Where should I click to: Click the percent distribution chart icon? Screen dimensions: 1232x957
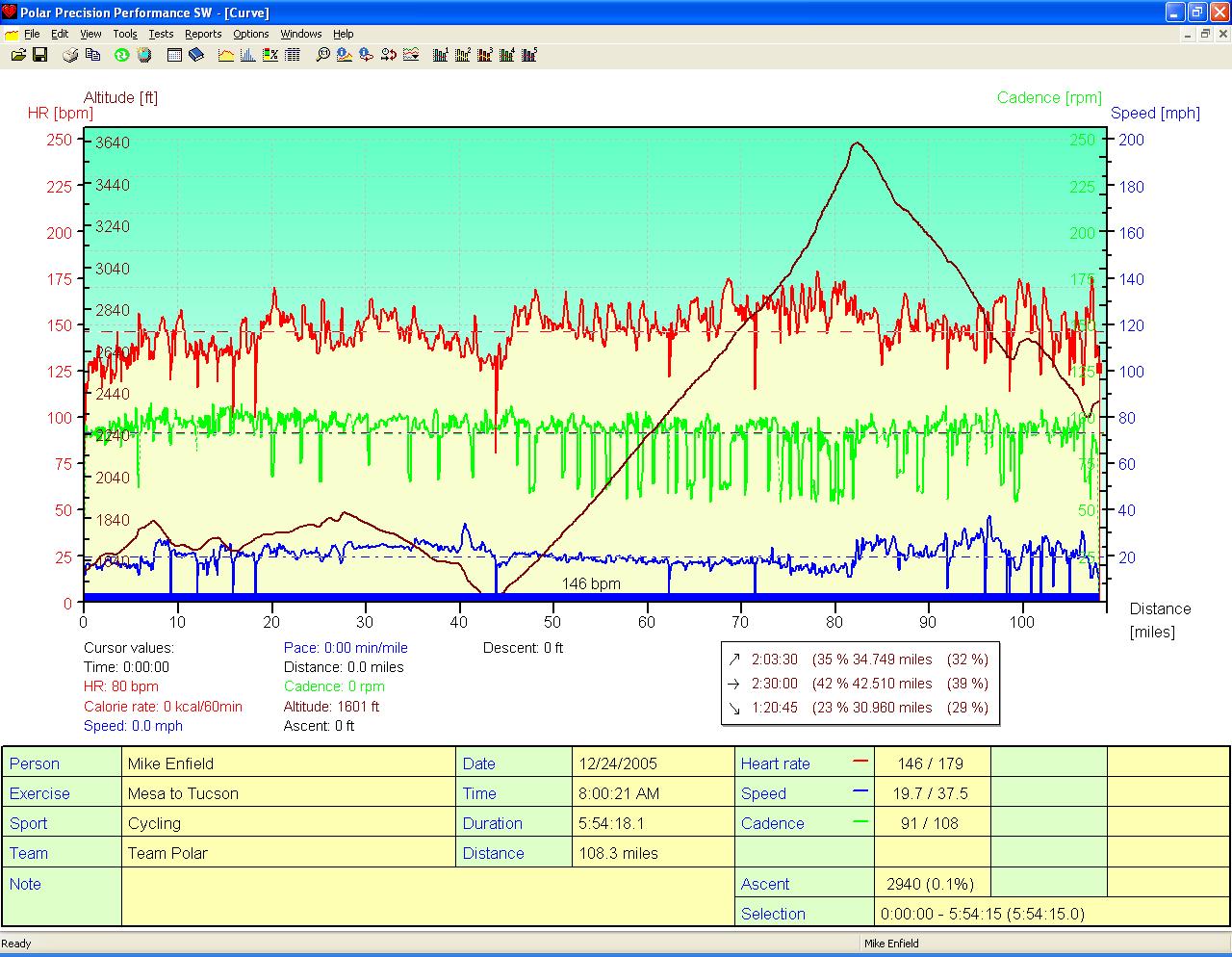pos(270,55)
